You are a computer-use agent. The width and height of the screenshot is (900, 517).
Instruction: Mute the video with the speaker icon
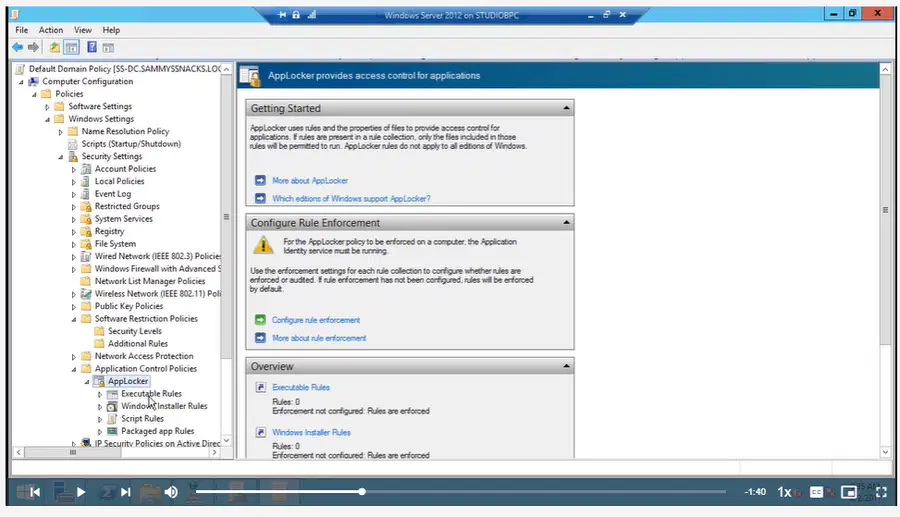[171, 492]
